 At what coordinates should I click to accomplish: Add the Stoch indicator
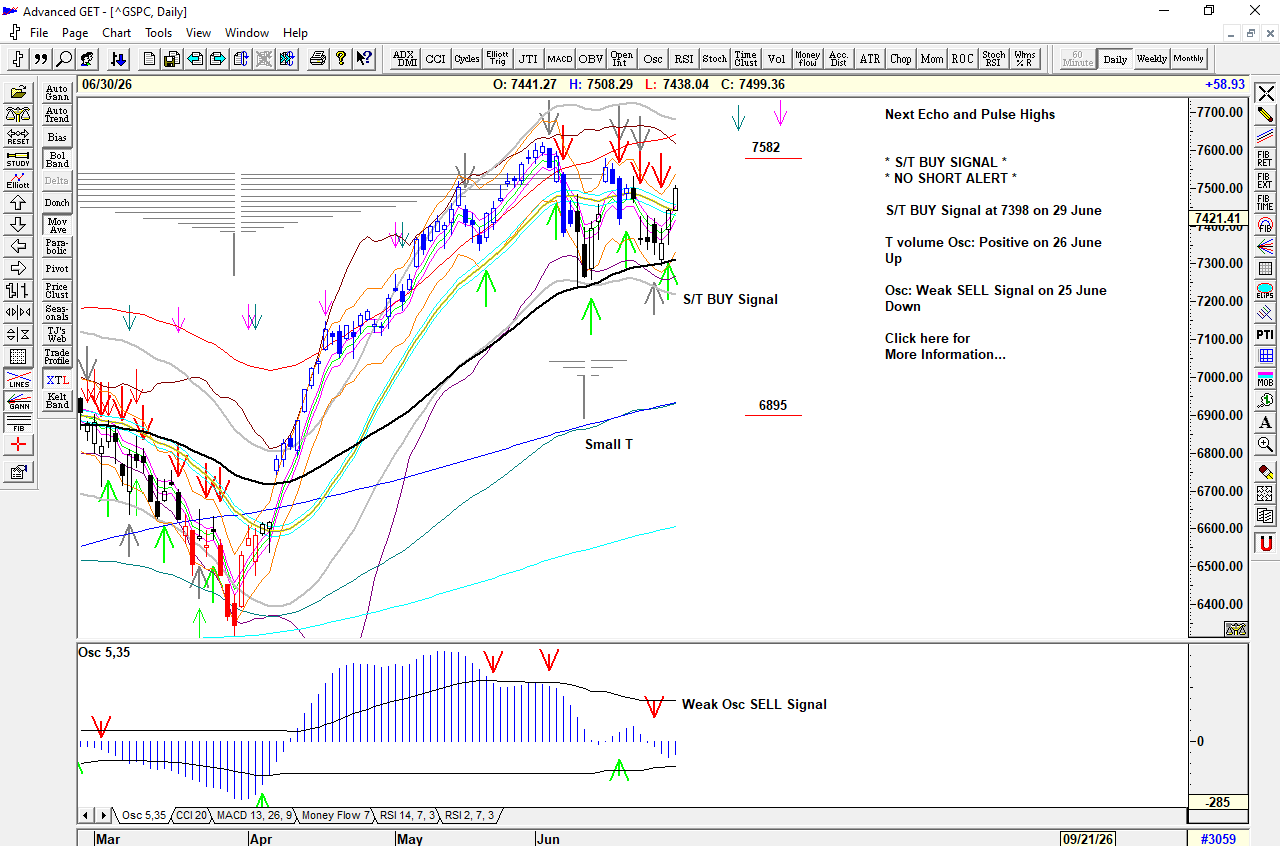click(714, 59)
